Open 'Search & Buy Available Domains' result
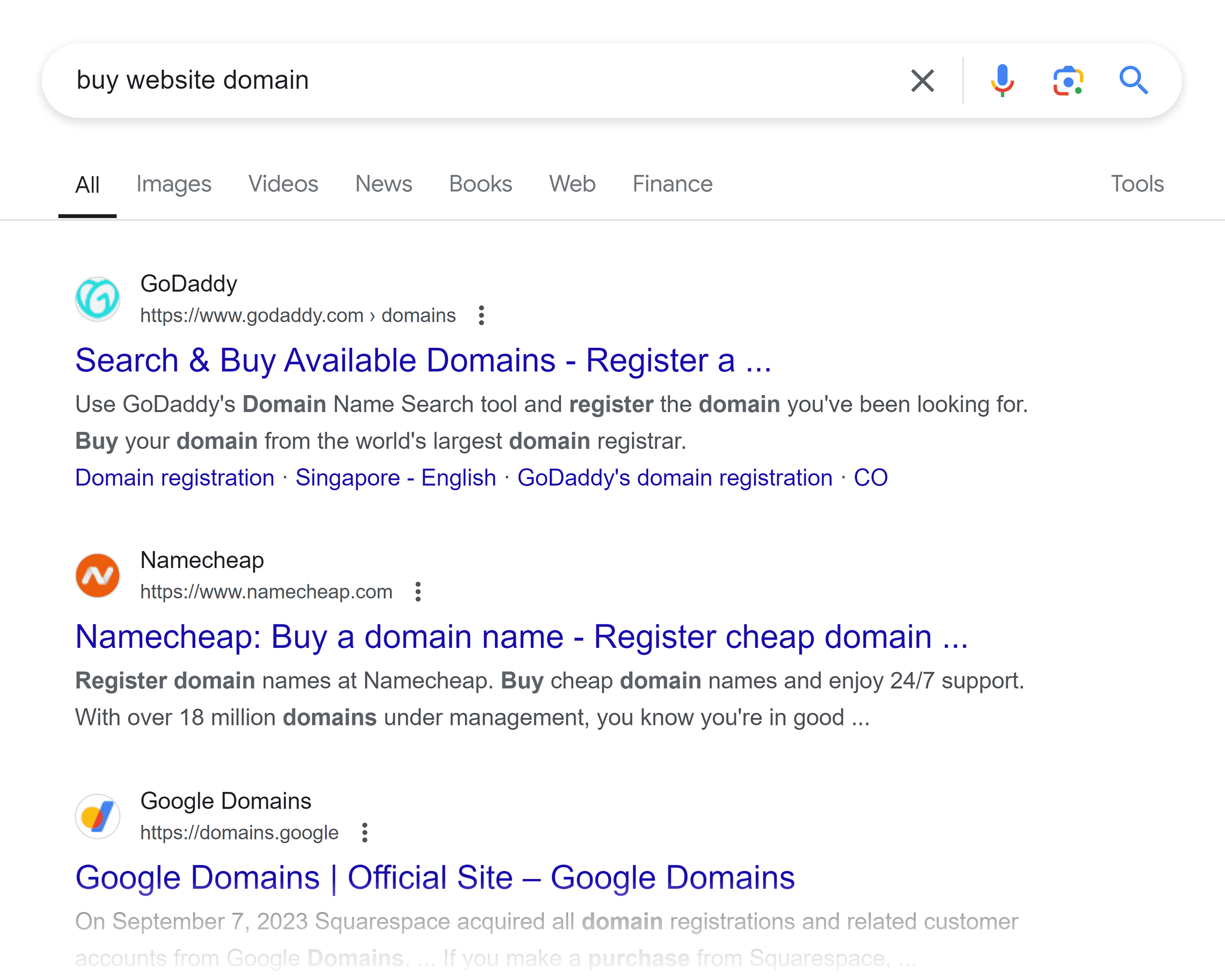The image size is (1225, 980). tap(423, 360)
